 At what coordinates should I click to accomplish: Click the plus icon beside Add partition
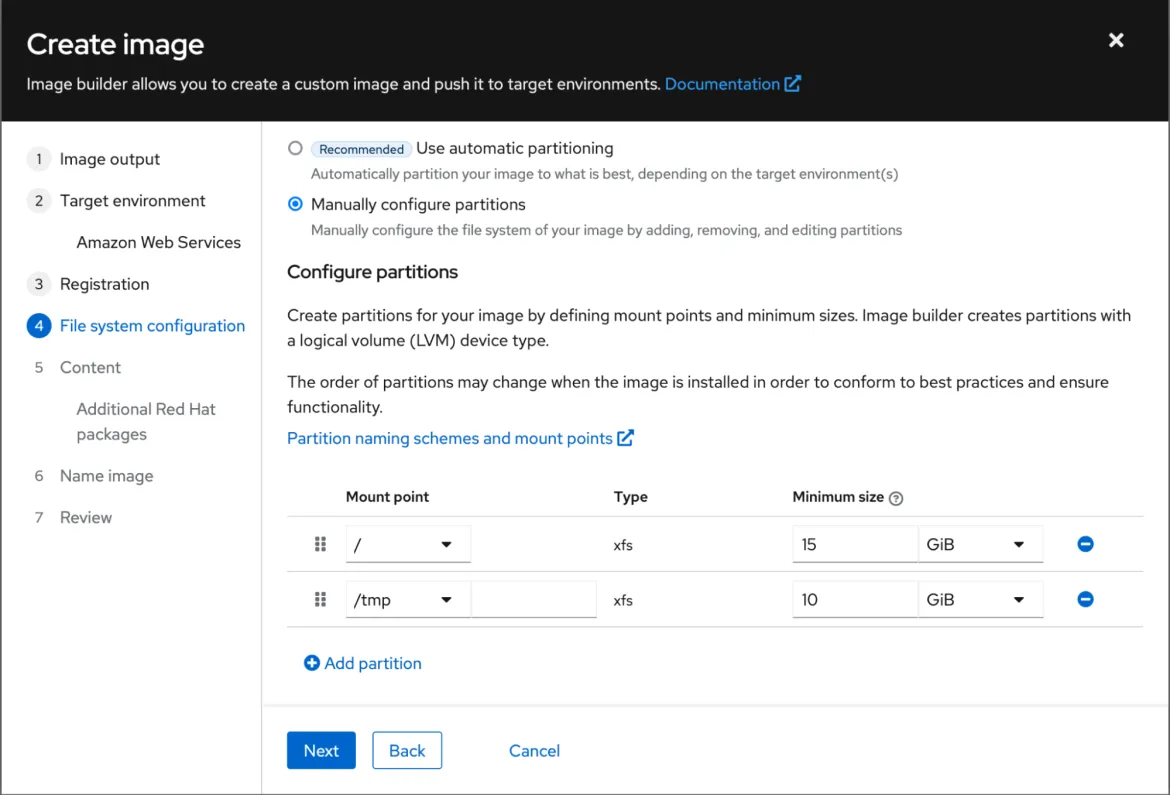click(312, 663)
